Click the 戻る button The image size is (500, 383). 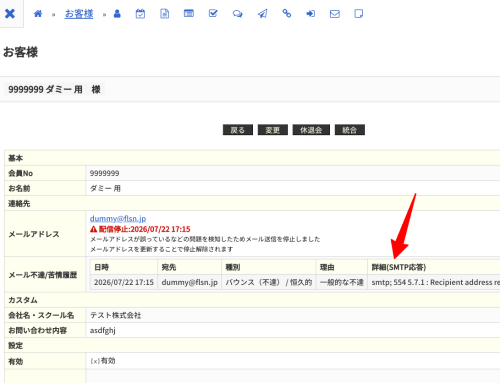click(238, 130)
